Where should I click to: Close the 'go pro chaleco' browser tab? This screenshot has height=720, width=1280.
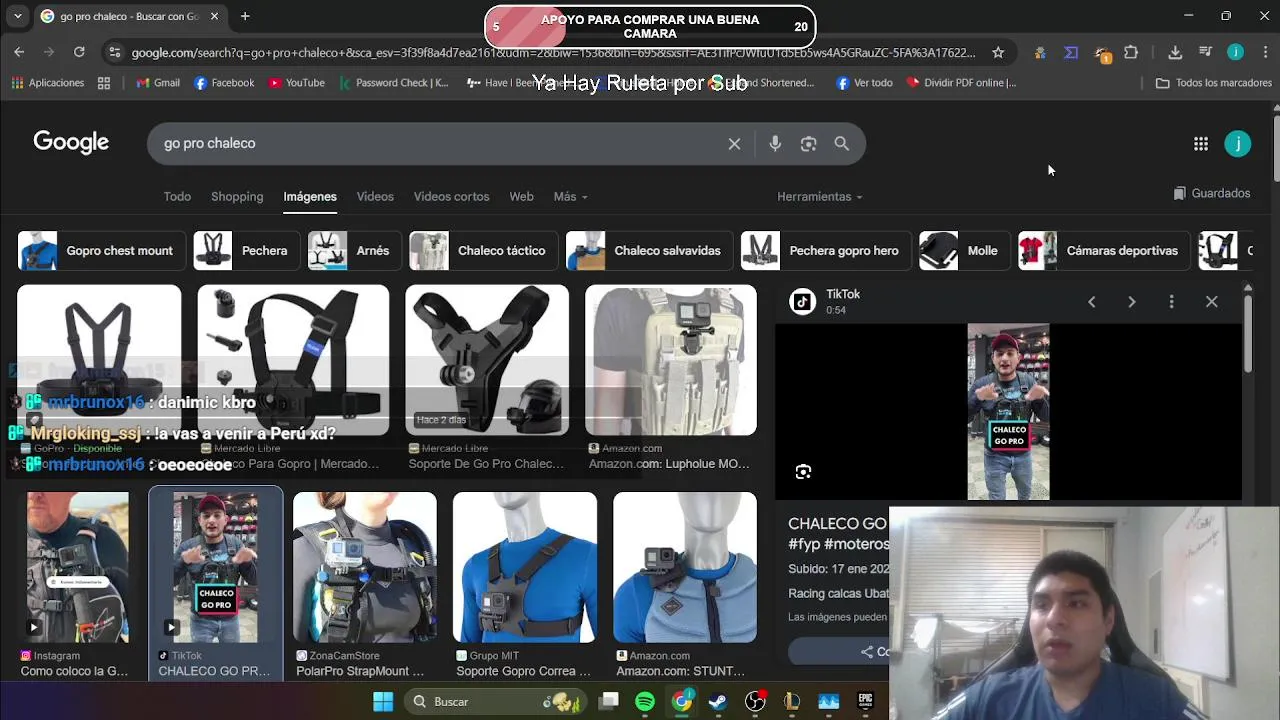coord(214,16)
